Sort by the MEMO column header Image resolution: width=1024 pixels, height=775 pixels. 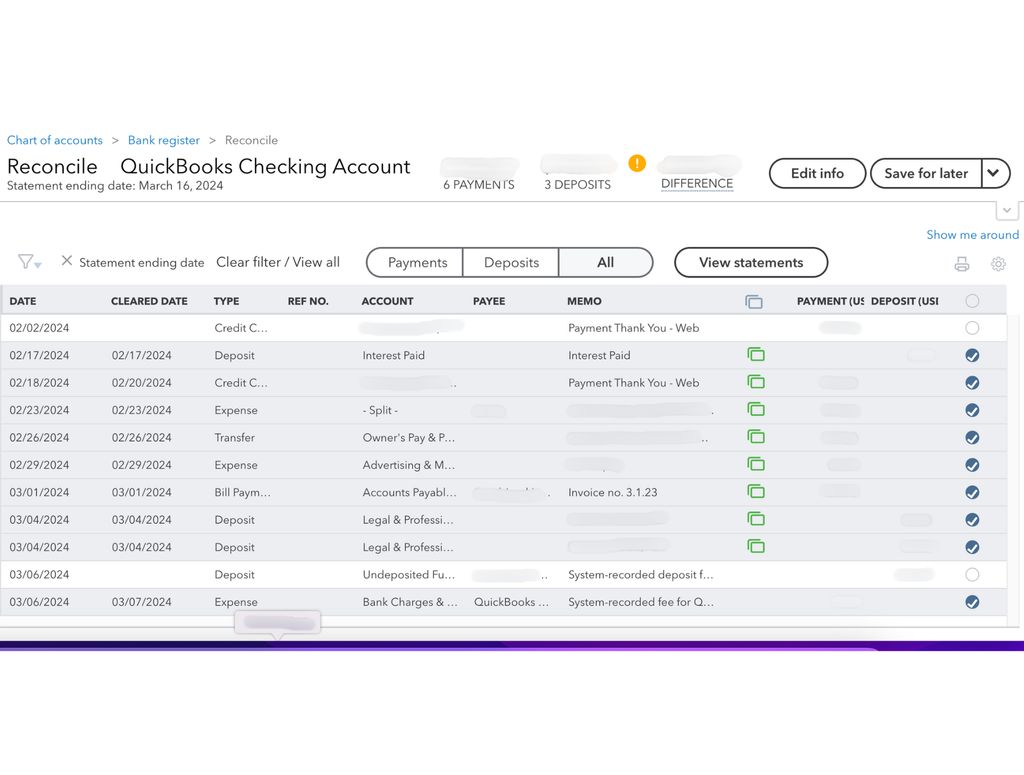coord(584,301)
